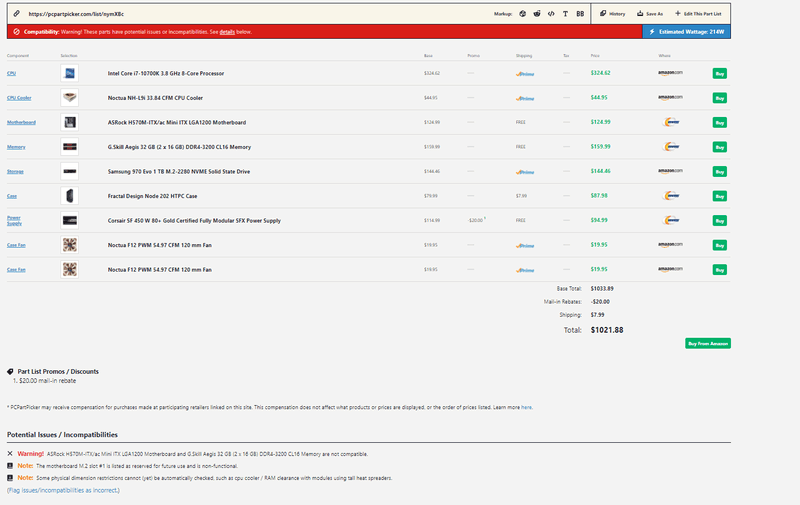Screen dimensions: 800x505
Task: Click Save As for this part list
Action: (x=650, y=14)
